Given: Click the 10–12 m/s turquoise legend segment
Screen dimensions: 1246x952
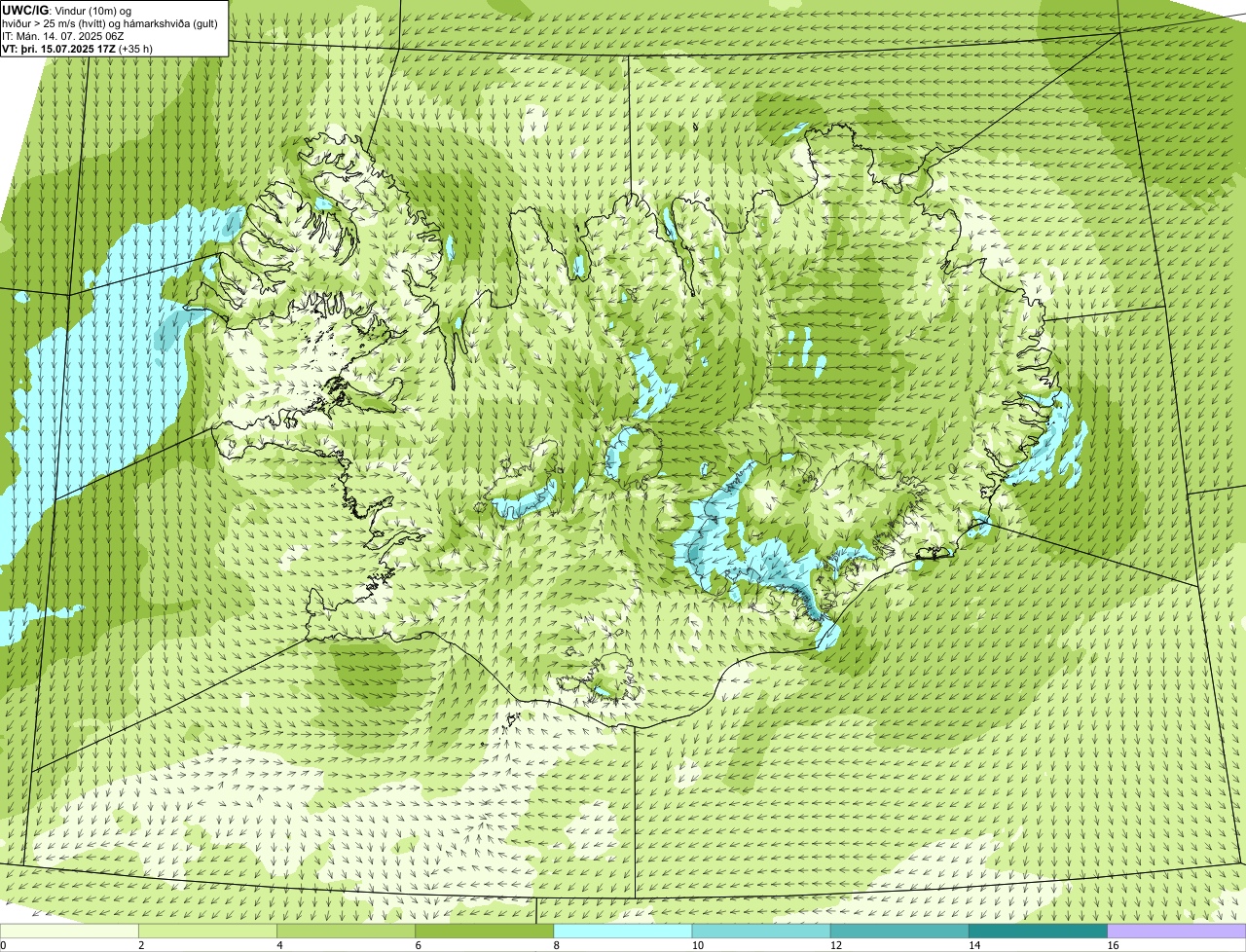Looking at the screenshot, I should coord(763,931).
